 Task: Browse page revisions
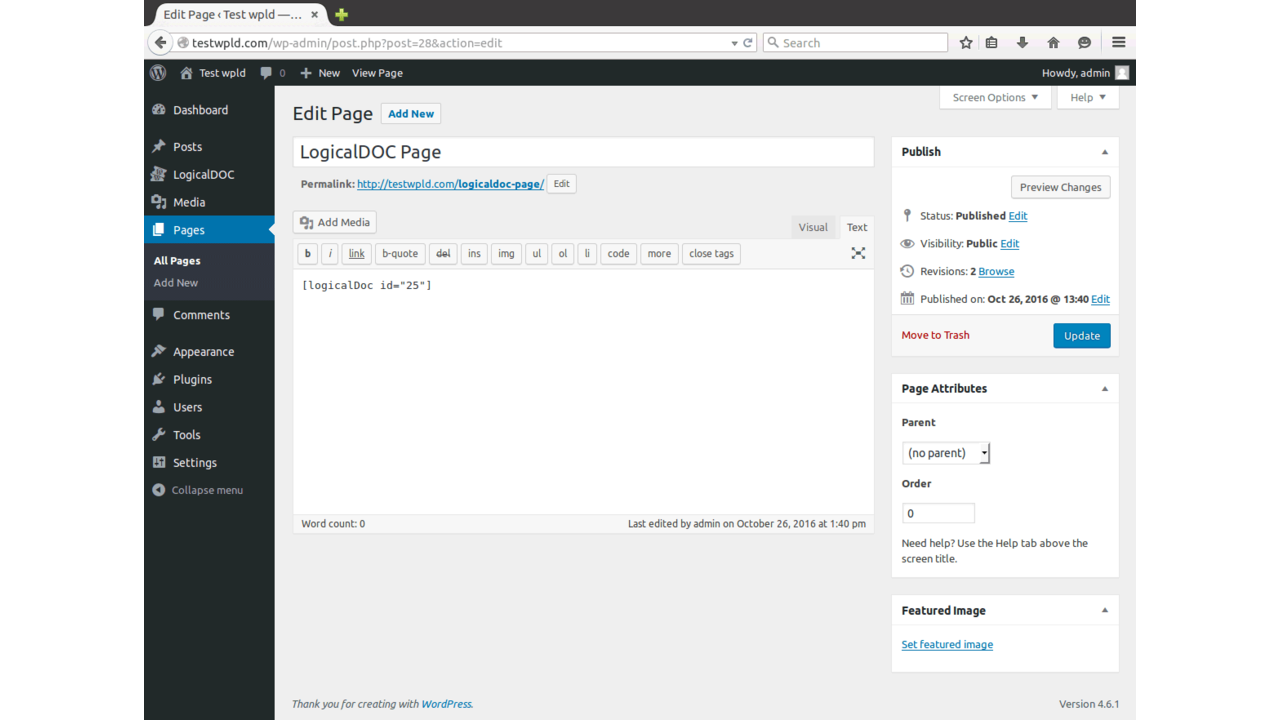click(x=996, y=272)
